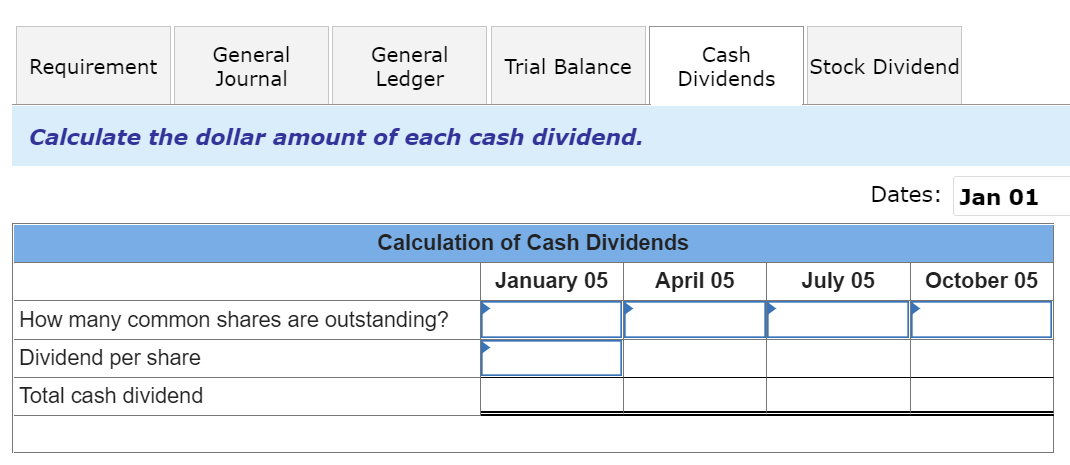Click the 'Total cash dividend' row label
1070x465 pixels.
point(111,395)
